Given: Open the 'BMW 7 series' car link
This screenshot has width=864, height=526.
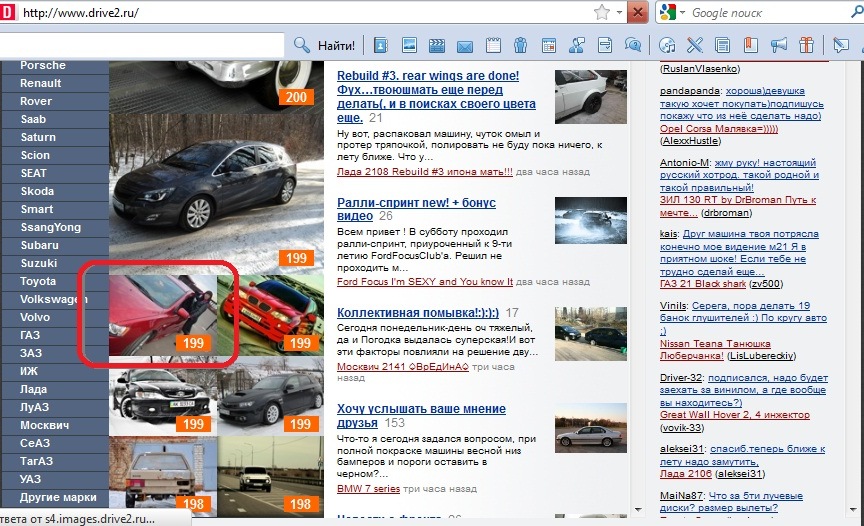Looking at the screenshot, I should 368,489.
